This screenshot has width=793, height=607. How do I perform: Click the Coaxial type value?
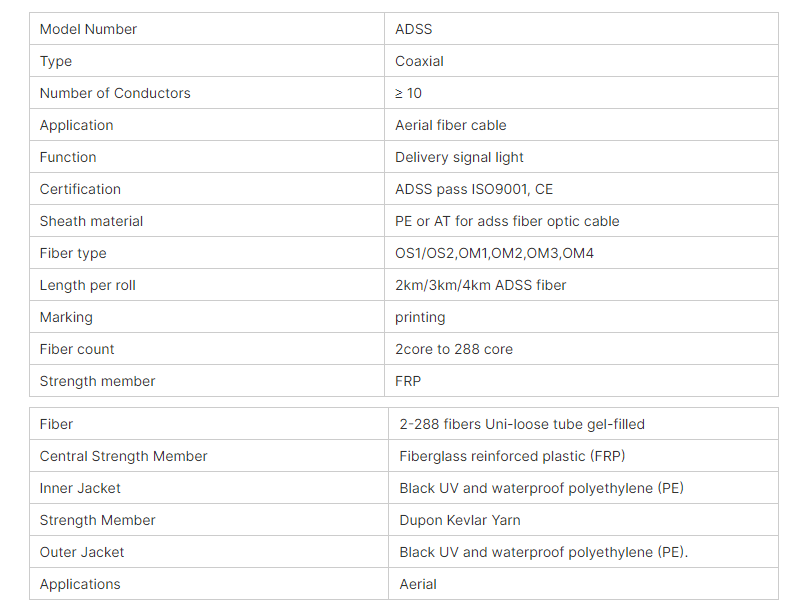pos(419,61)
